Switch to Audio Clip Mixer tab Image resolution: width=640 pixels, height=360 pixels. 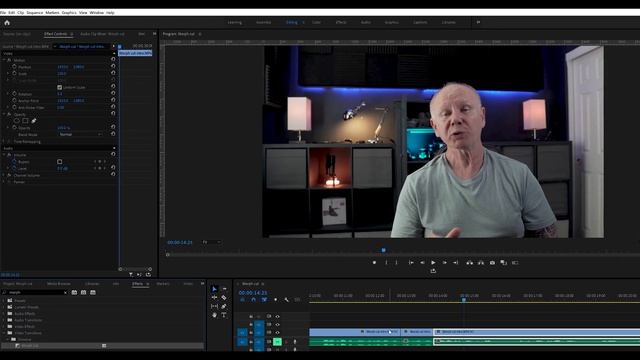pyautogui.click(x=102, y=34)
